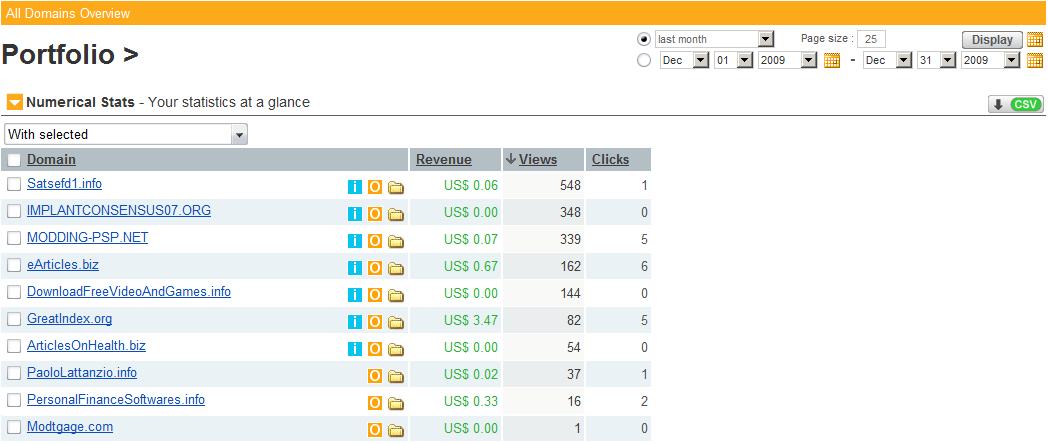Sort the table by Clicks column

click(x=610, y=159)
